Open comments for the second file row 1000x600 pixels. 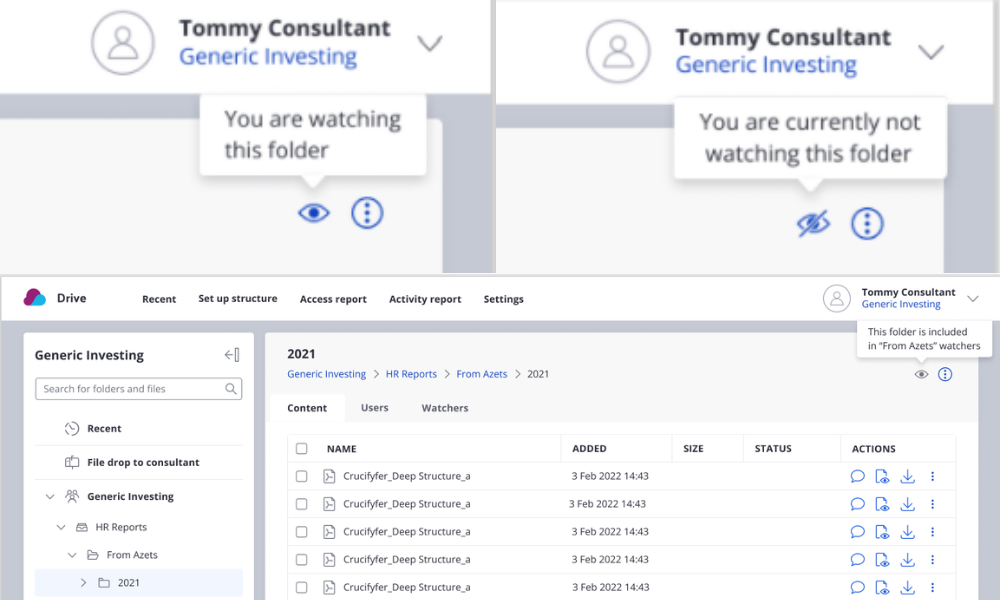(857, 504)
